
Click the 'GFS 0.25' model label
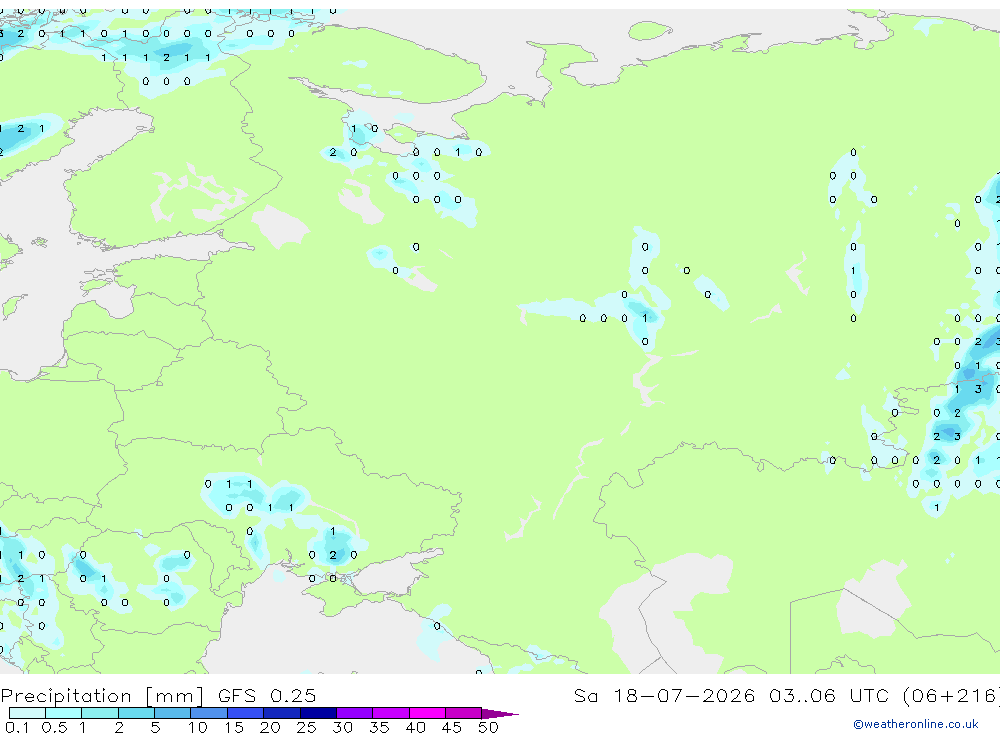(x=267, y=695)
